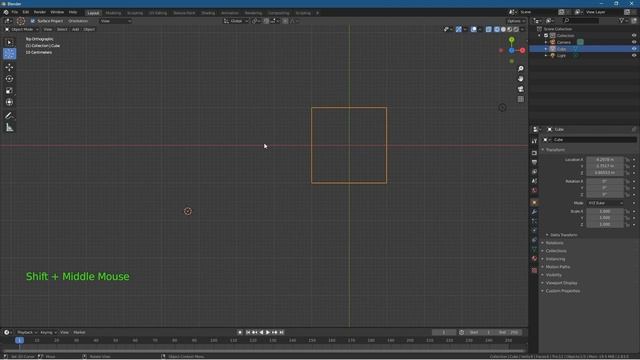Screen dimensions: 640x360
Task: Open the Scene properties tab
Action: pyautogui.click(x=534, y=181)
